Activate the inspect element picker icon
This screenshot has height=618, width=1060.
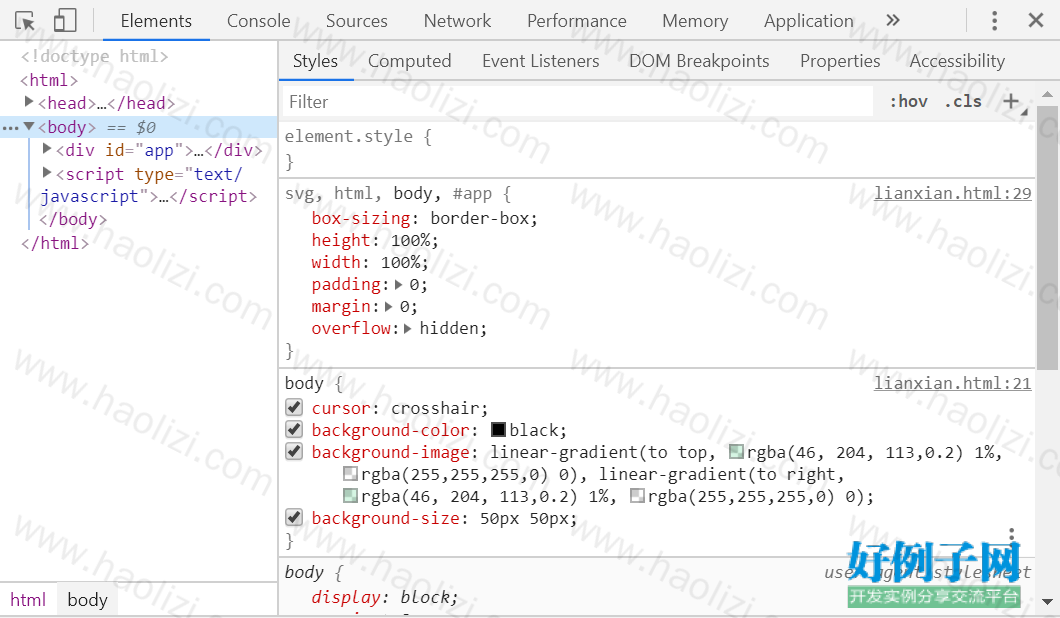25,21
